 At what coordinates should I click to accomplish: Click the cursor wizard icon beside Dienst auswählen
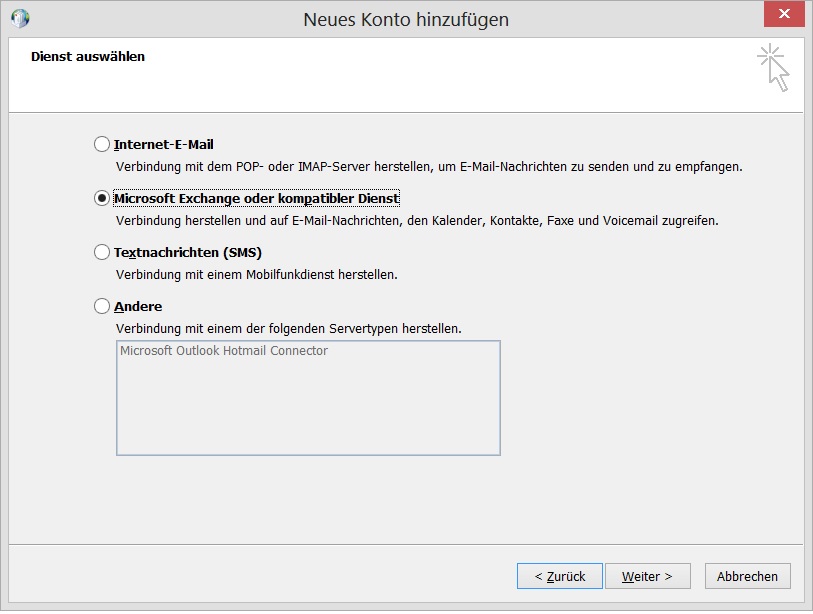click(773, 68)
